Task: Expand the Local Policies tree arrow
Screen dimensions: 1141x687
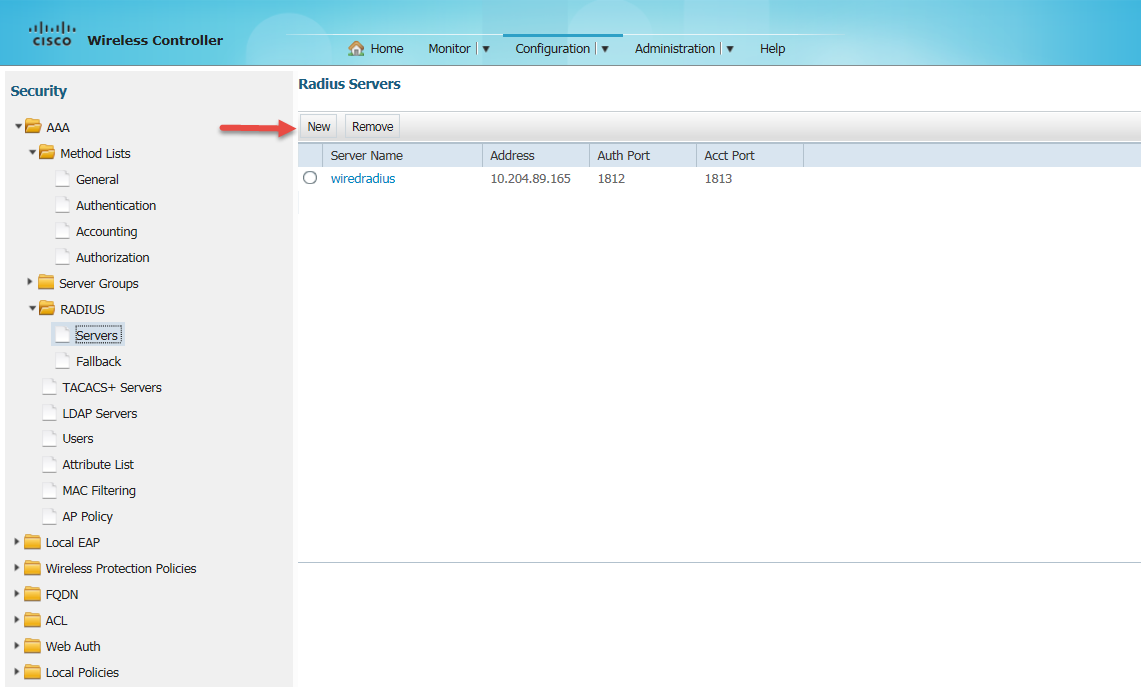Action: (x=16, y=671)
